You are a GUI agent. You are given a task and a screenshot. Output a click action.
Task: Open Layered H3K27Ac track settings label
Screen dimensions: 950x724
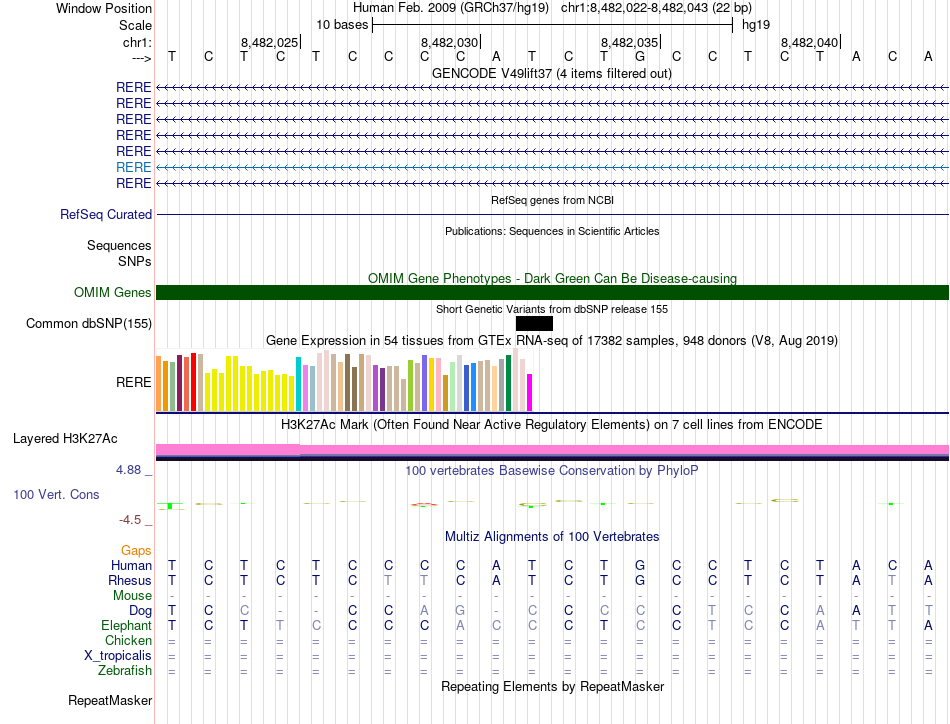65,438
